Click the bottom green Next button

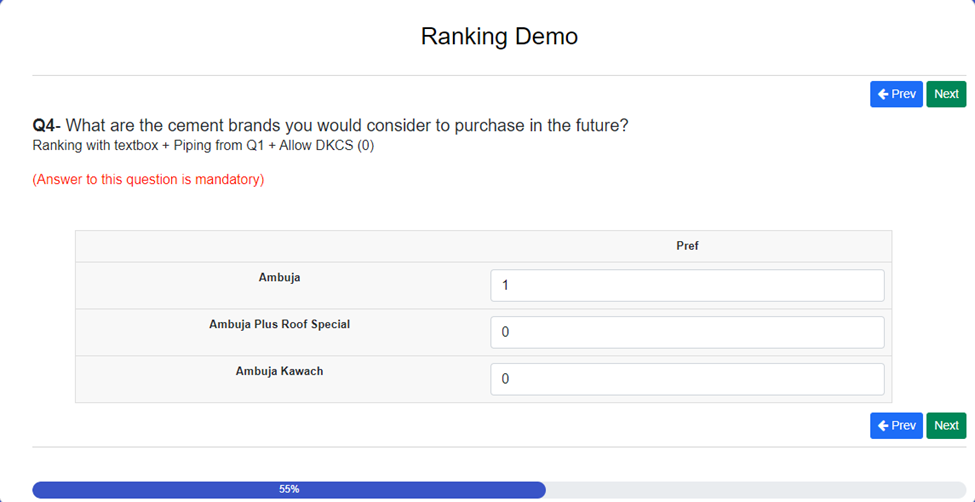click(x=946, y=425)
